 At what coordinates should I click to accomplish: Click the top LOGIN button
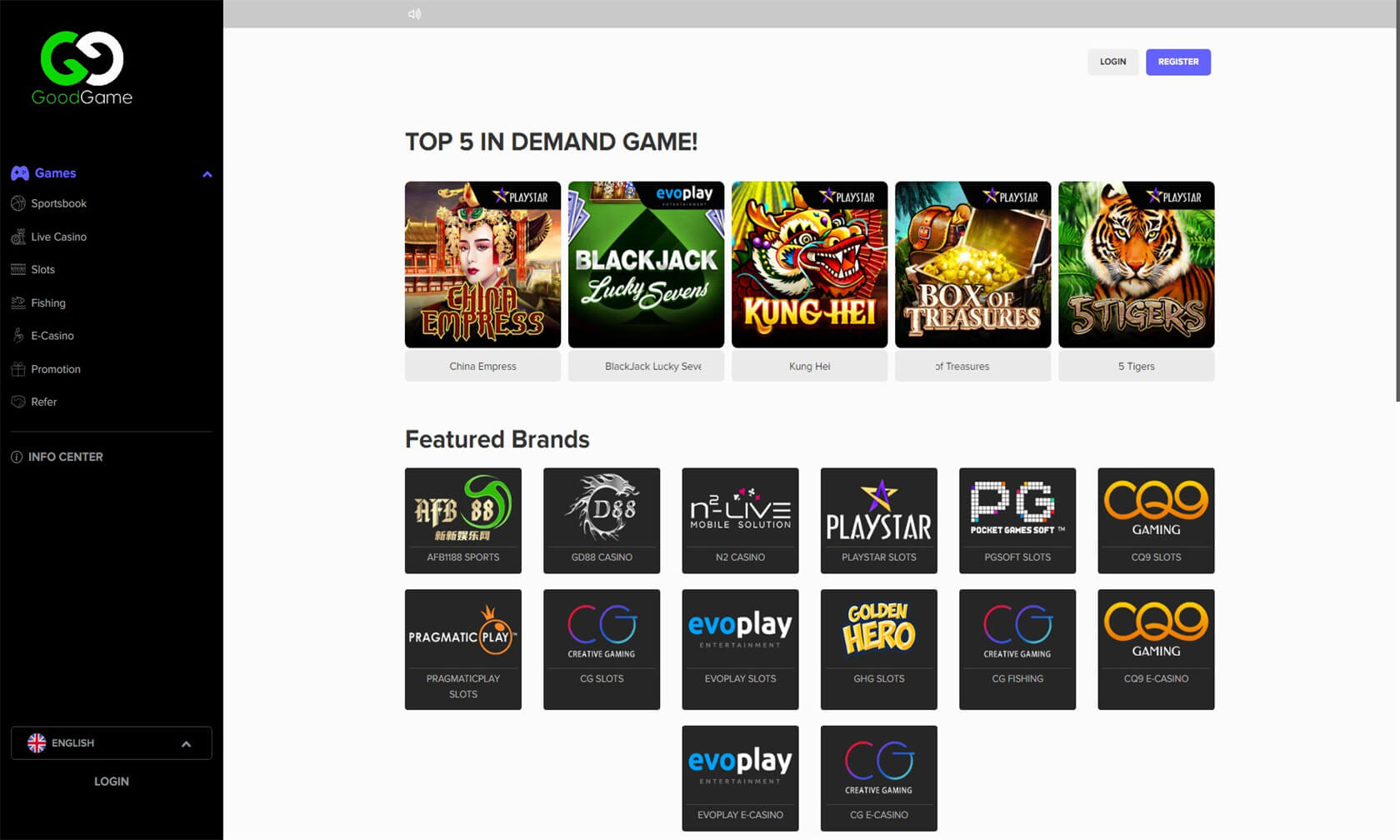[x=1112, y=62]
